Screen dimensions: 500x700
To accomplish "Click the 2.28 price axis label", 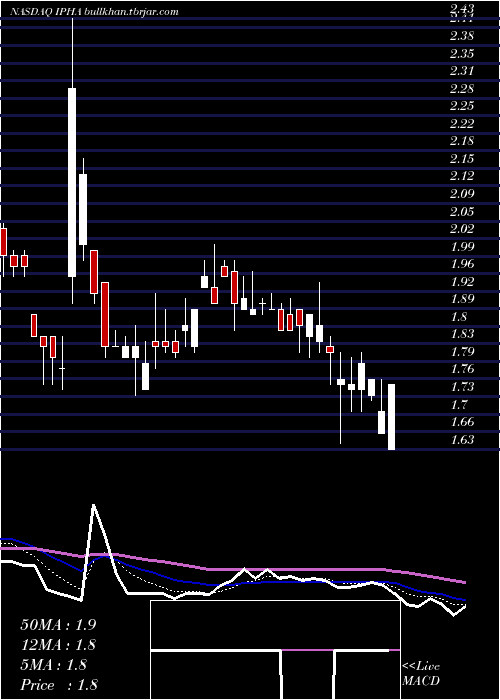I will [461, 89].
